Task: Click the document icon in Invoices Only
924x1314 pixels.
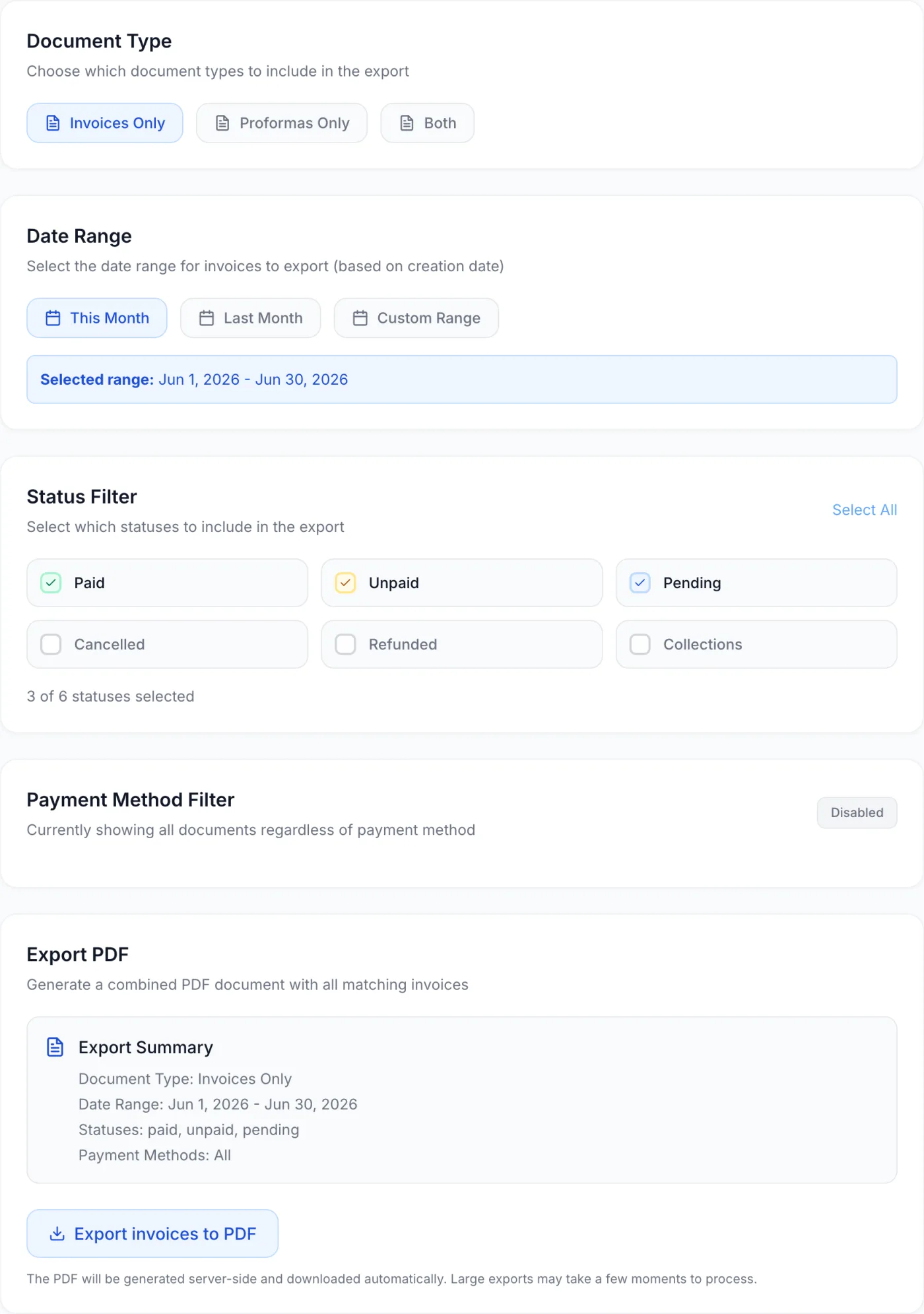Action: pyautogui.click(x=53, y=123)
